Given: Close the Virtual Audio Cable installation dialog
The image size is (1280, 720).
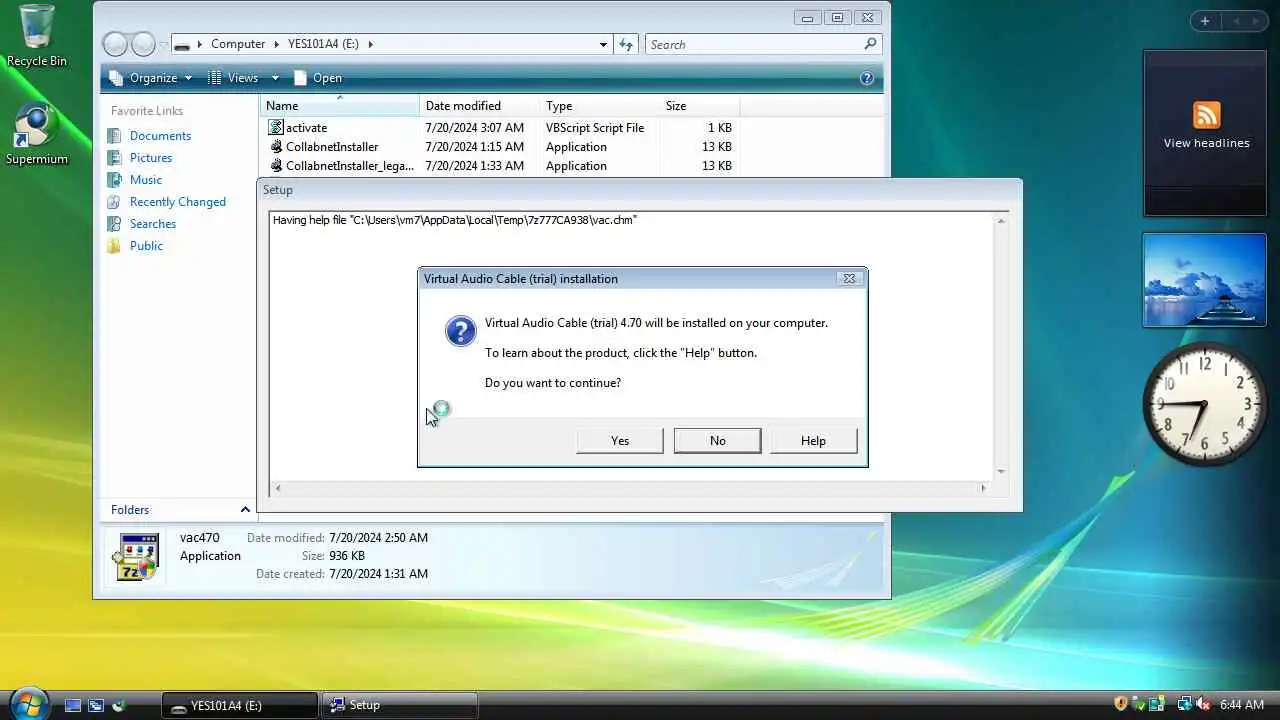Looking at the screenshot, I should pos(849,279).
